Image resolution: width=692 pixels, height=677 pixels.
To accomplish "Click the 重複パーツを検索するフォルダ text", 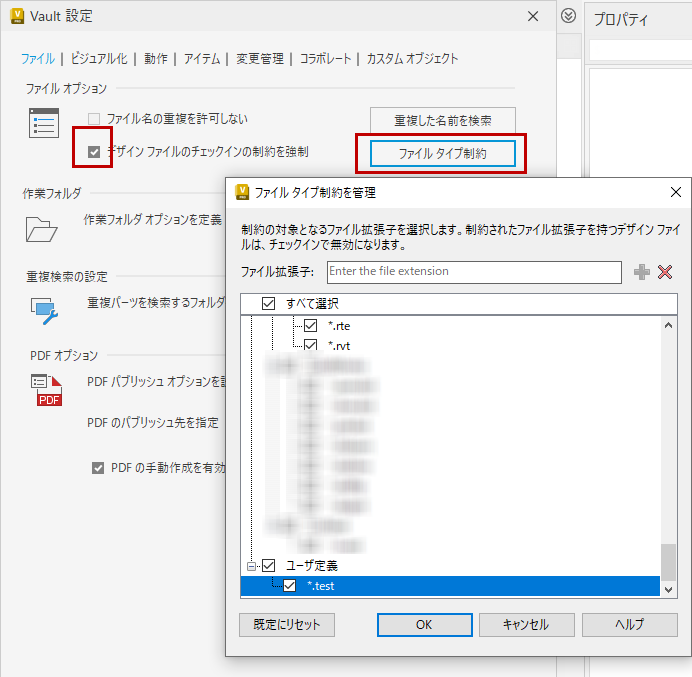I will (x=156, y=302).
